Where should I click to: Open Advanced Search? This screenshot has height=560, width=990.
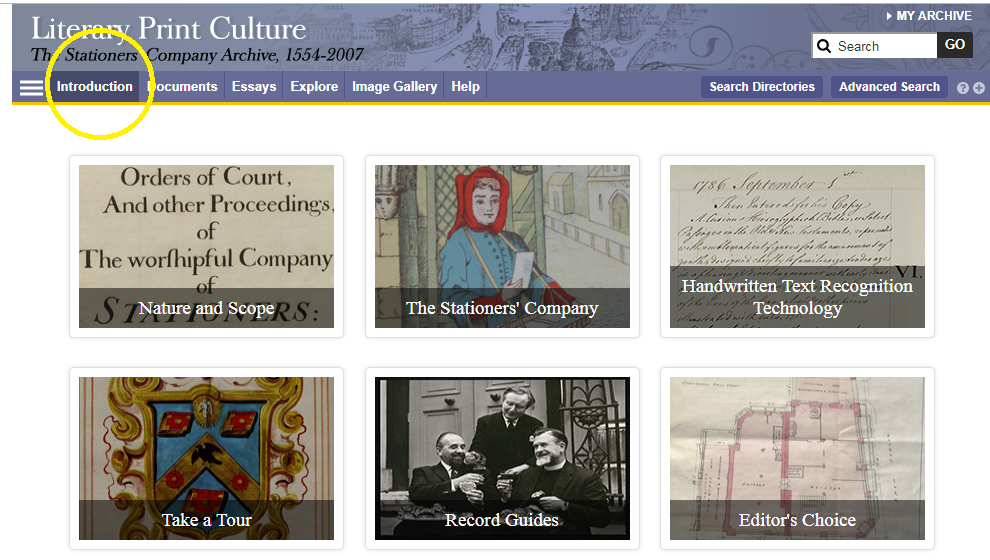pos(889,86)
